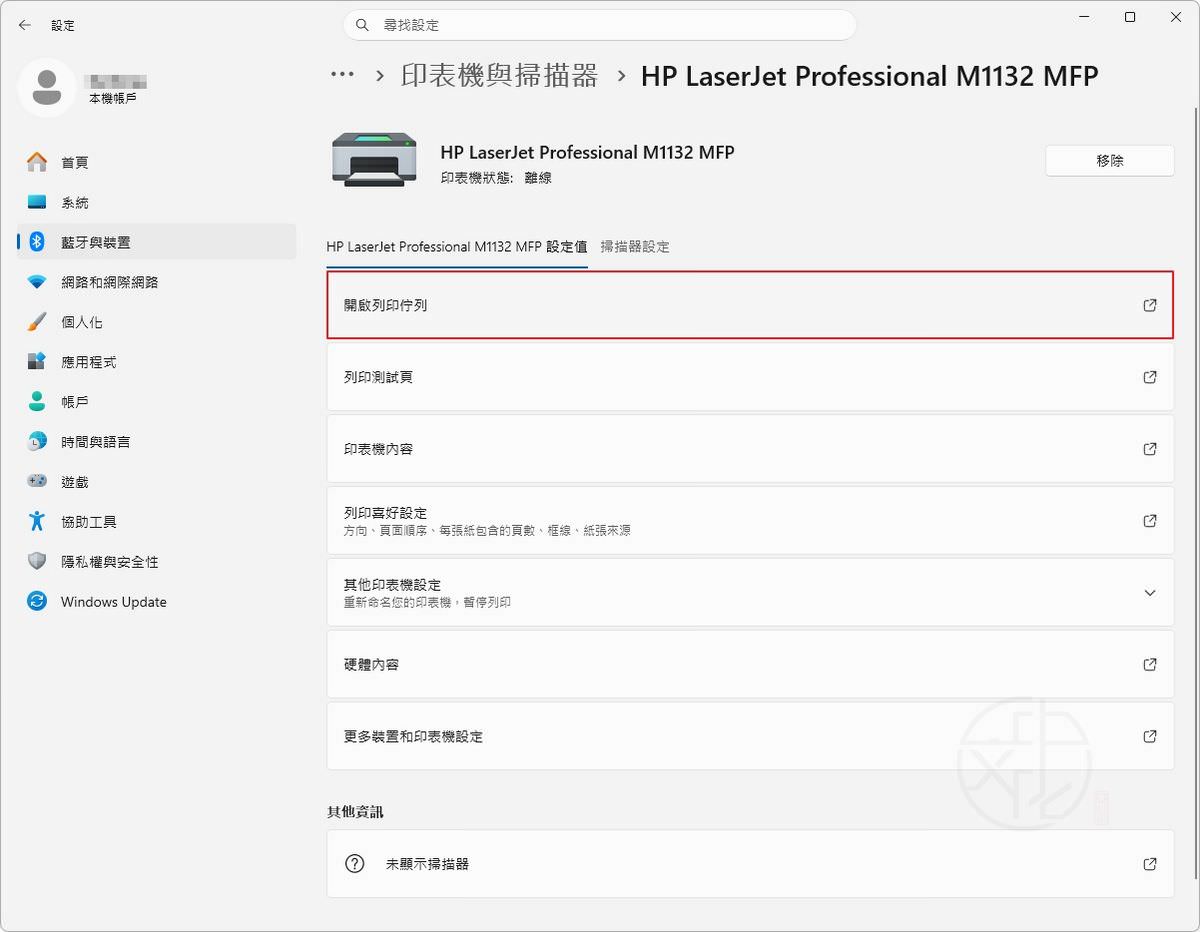Open 時間與語言 in sidebar
Screen dimensions: 1200x932
click(157, 442)
